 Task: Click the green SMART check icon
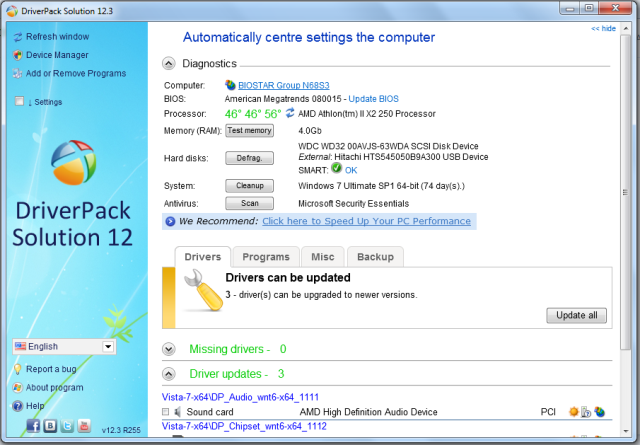336,168
